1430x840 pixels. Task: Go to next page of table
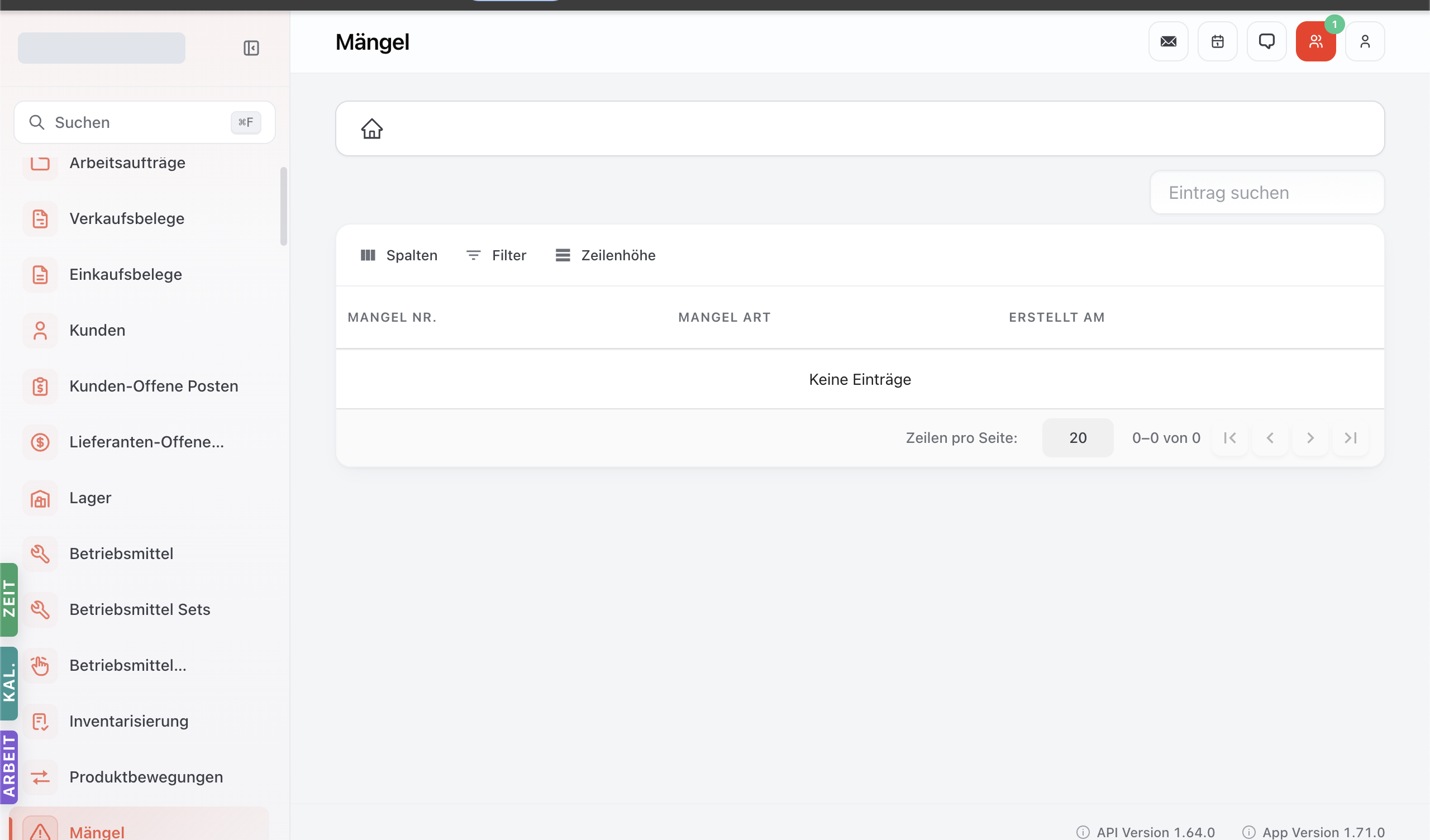pos(1310,438)
